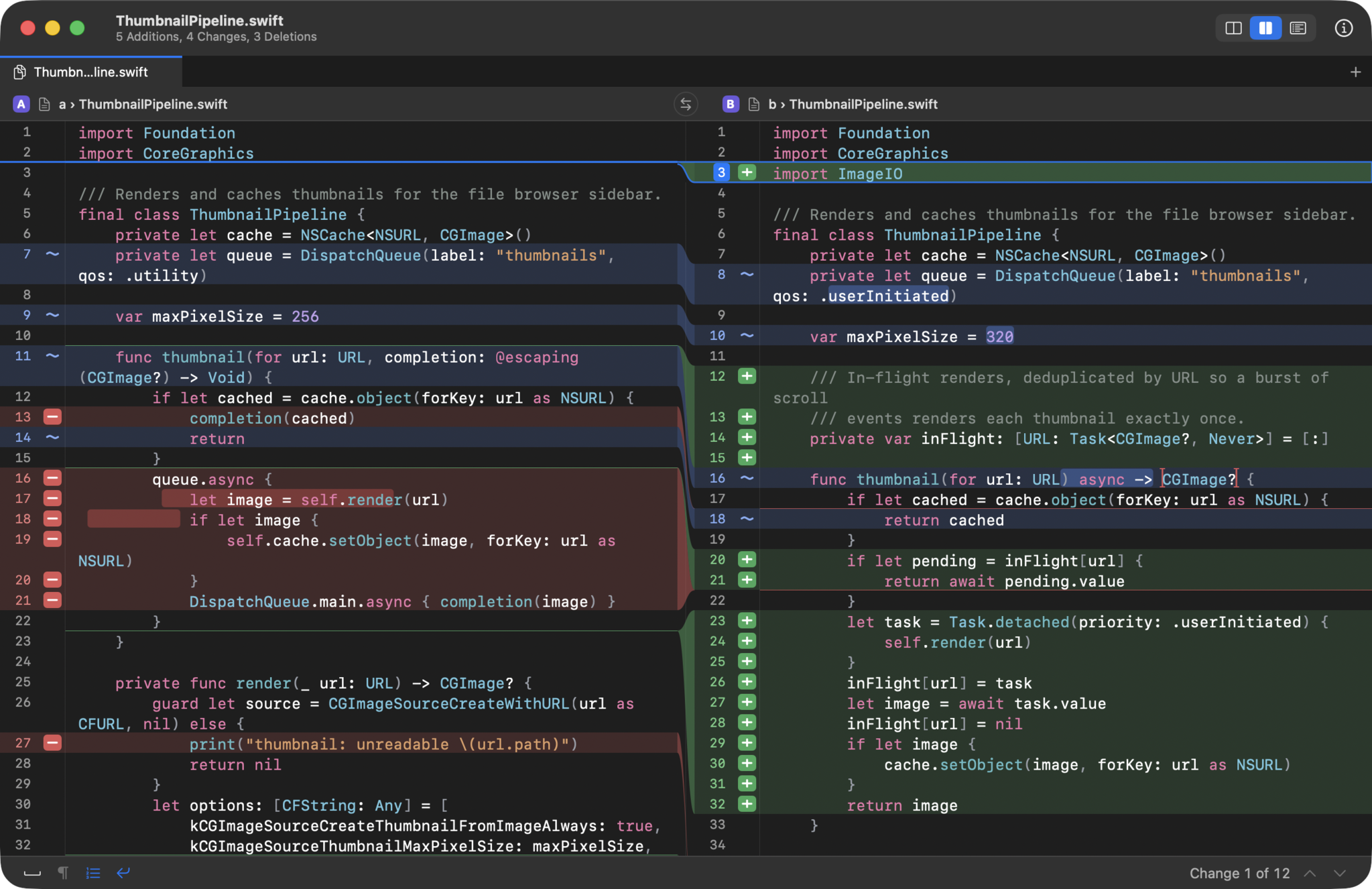Click the Change 1 of 12 indicator

pos(1239,873)
